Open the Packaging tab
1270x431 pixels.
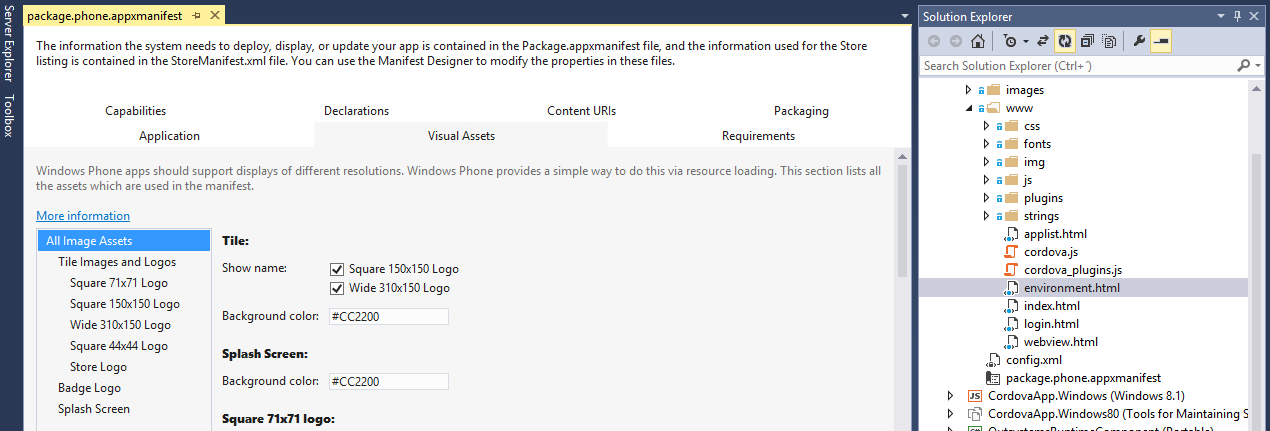801,111
